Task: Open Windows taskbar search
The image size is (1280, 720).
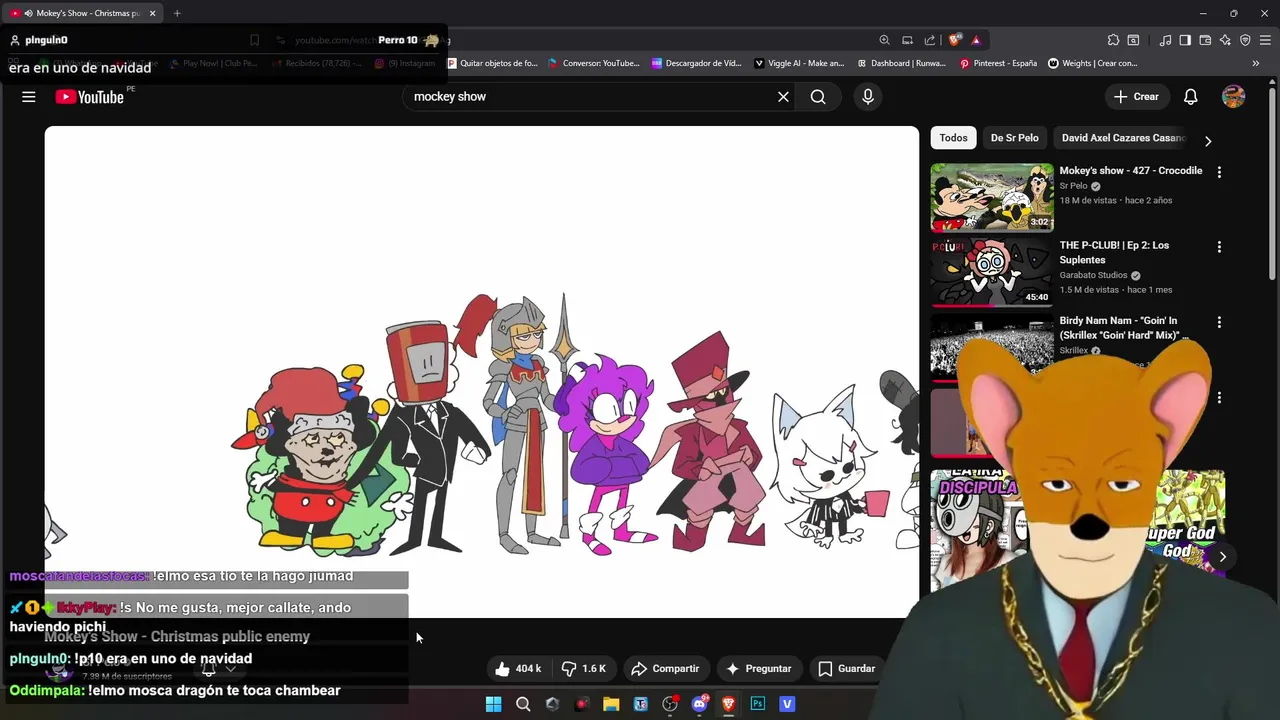Action: (x=523, y=704)
